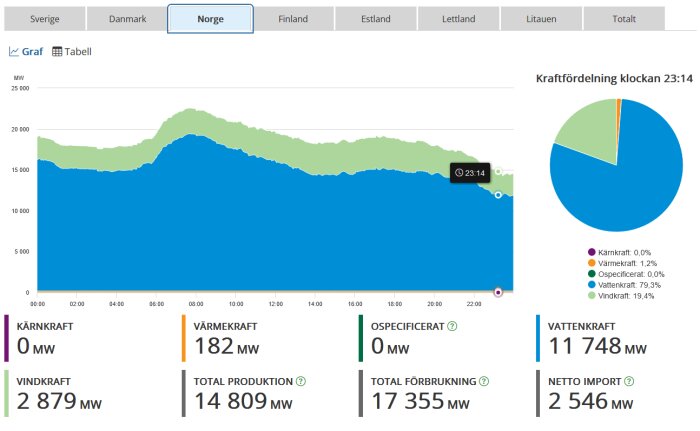Switch to Graf view label
The image size is (700, 431).
(x=33, y=52)
